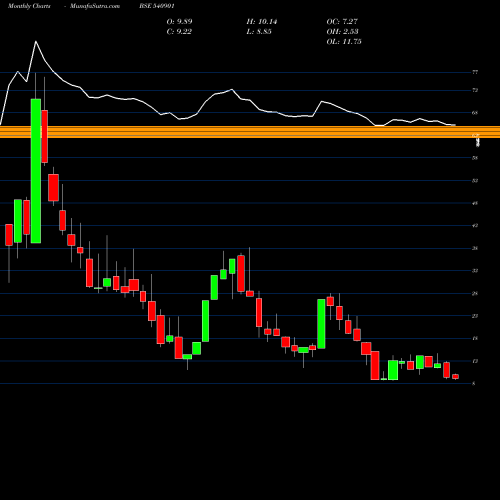Click the 18 price axis label
Image resolution: width=500 pixels, height=500 pixels.
pos(475,338)
